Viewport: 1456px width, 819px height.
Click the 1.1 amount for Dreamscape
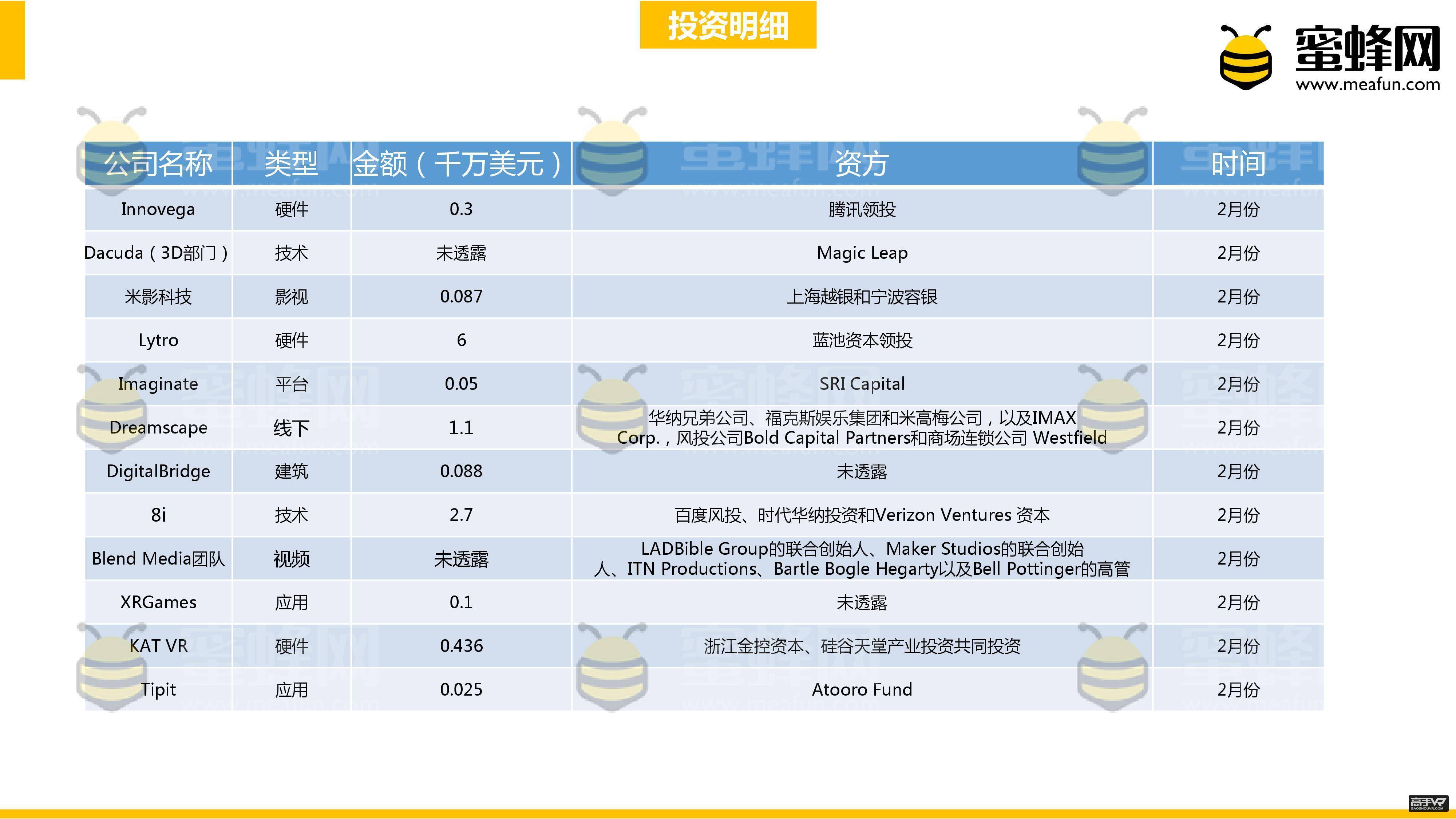tap(461, 427)
